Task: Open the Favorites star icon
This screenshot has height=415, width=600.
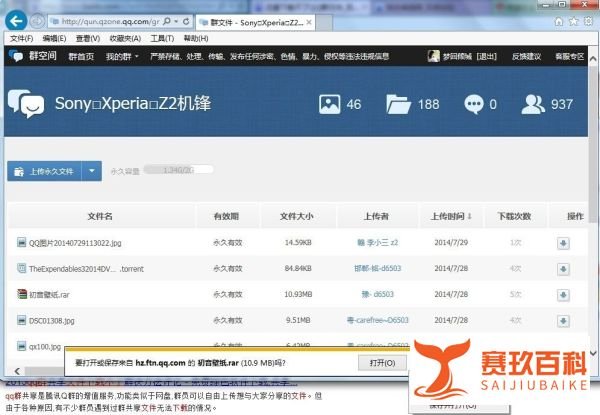Action: point(573,21)
